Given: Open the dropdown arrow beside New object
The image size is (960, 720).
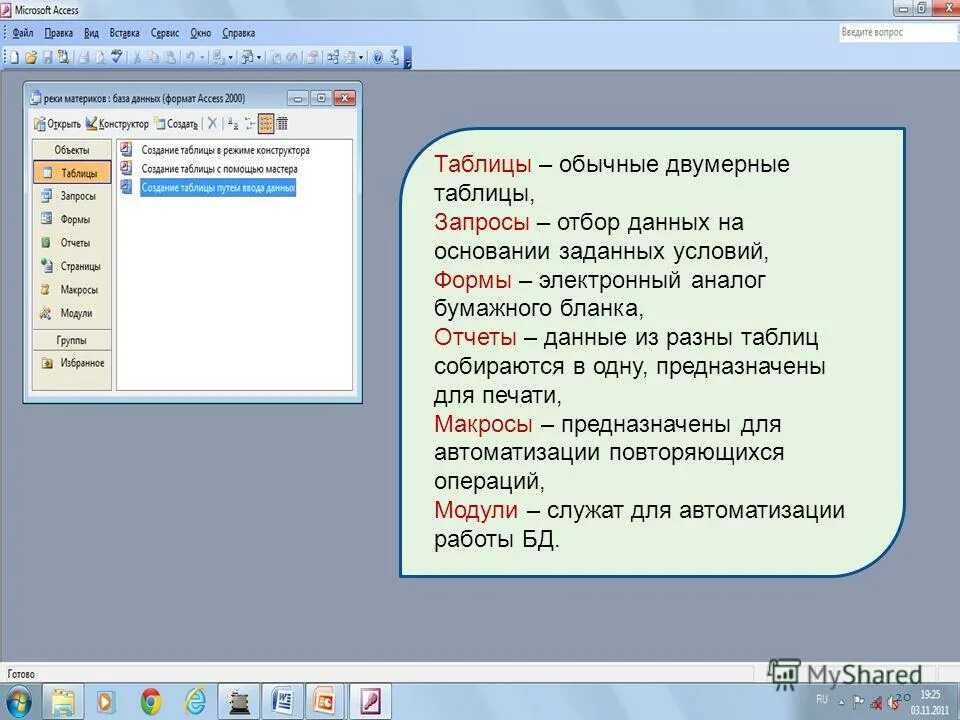Looking at the screenshot, I should pos(361,58).
